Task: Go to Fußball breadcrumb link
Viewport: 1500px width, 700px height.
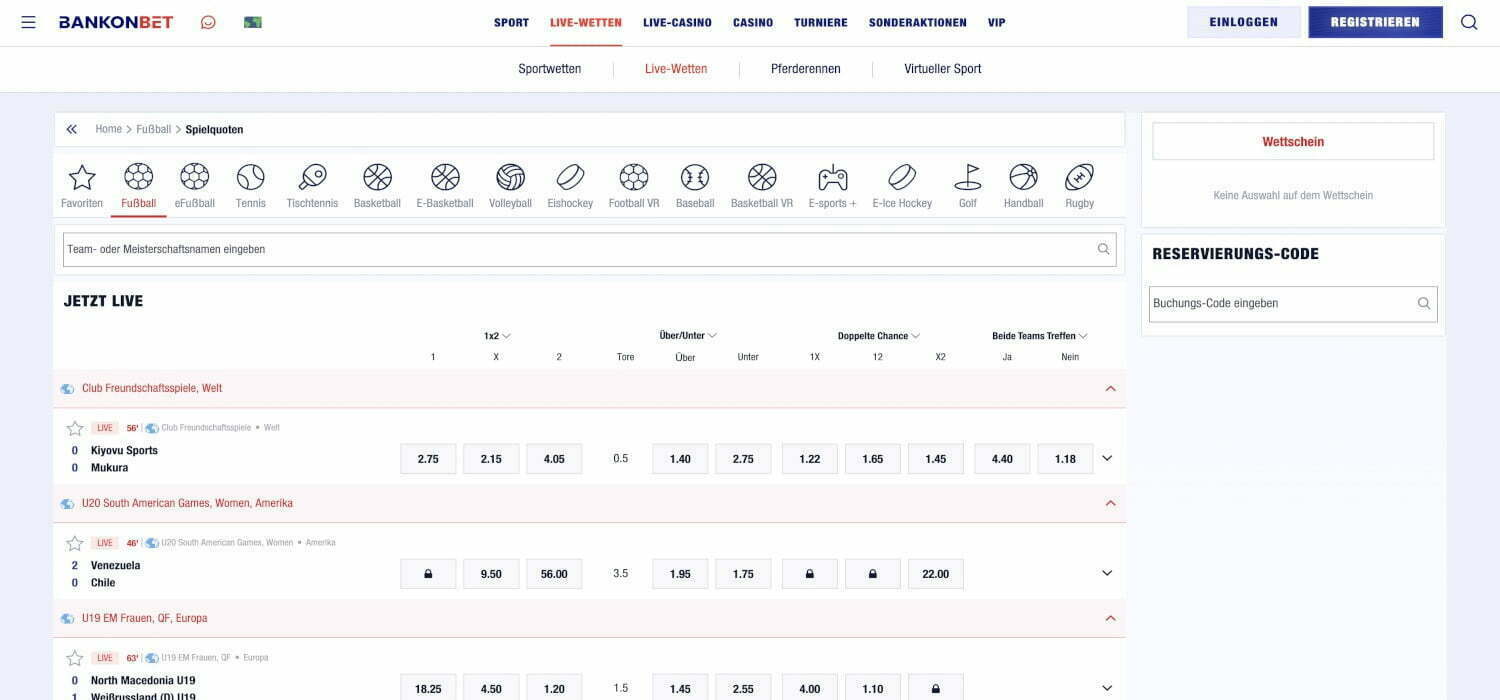Action: 154,129
